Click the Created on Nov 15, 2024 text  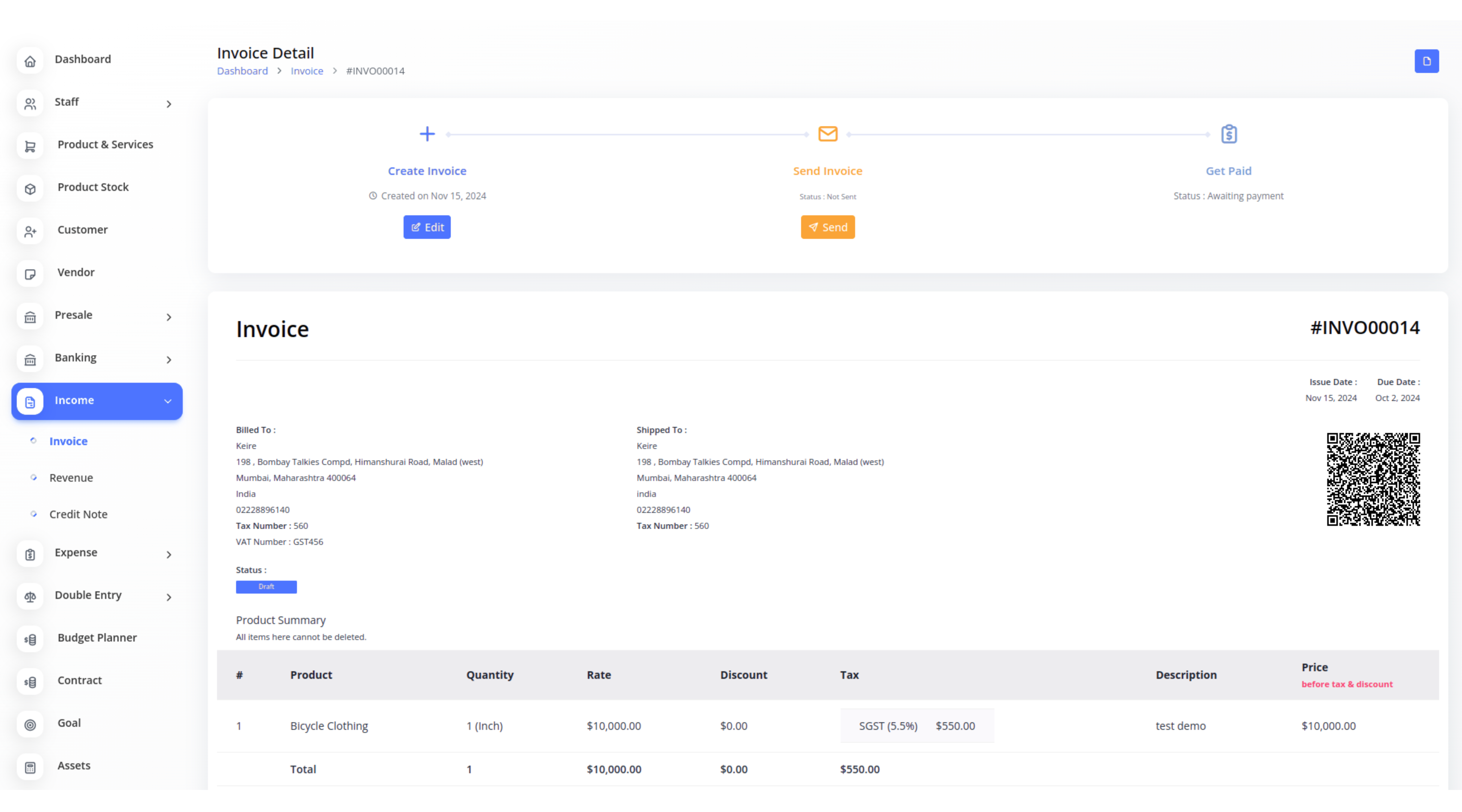tap(434, 196)
